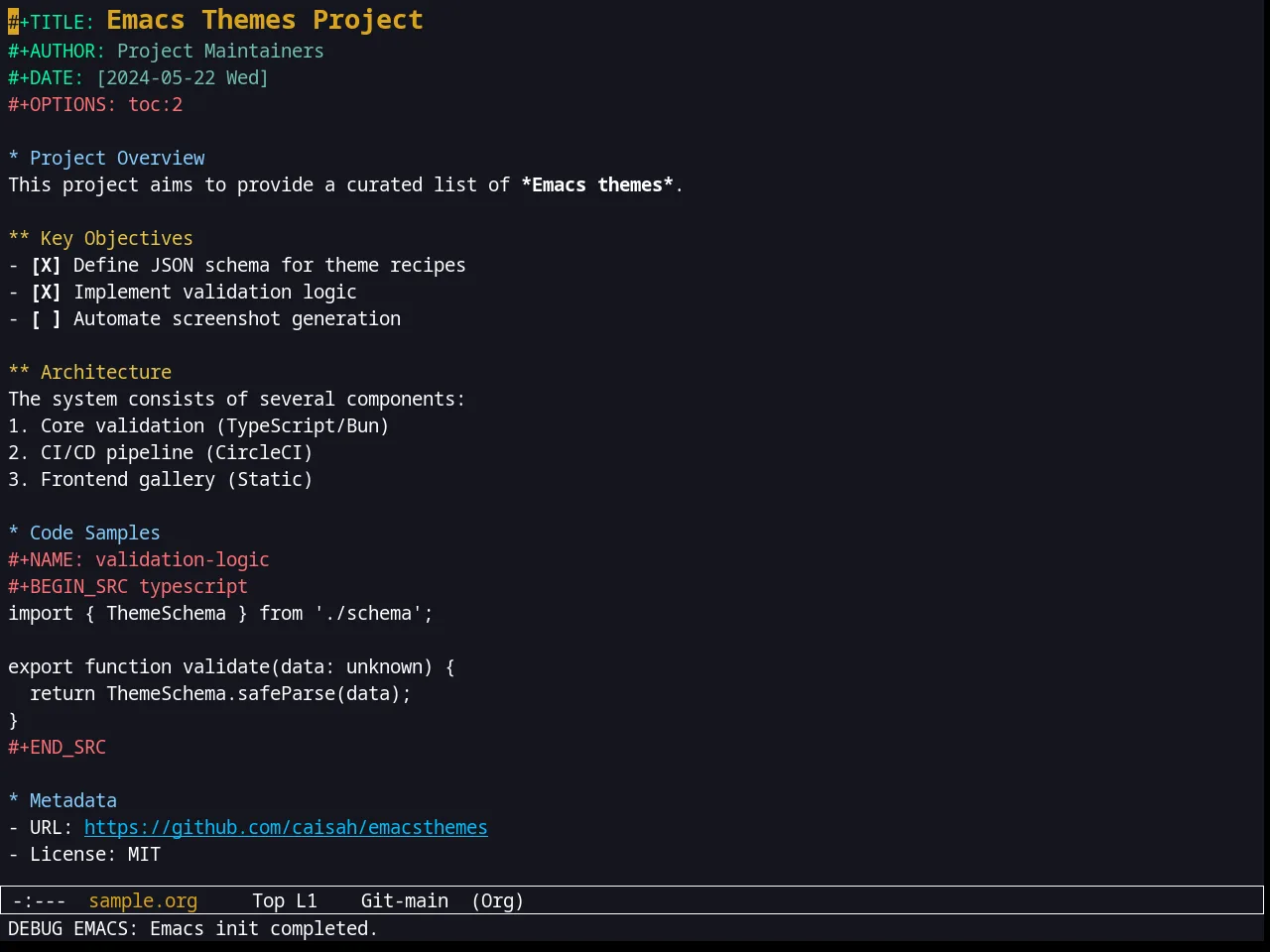This screenshot has height=952, width=1270.
Task: Click the echo area message 'Emacs init completed.'
Action: point(264,929)
